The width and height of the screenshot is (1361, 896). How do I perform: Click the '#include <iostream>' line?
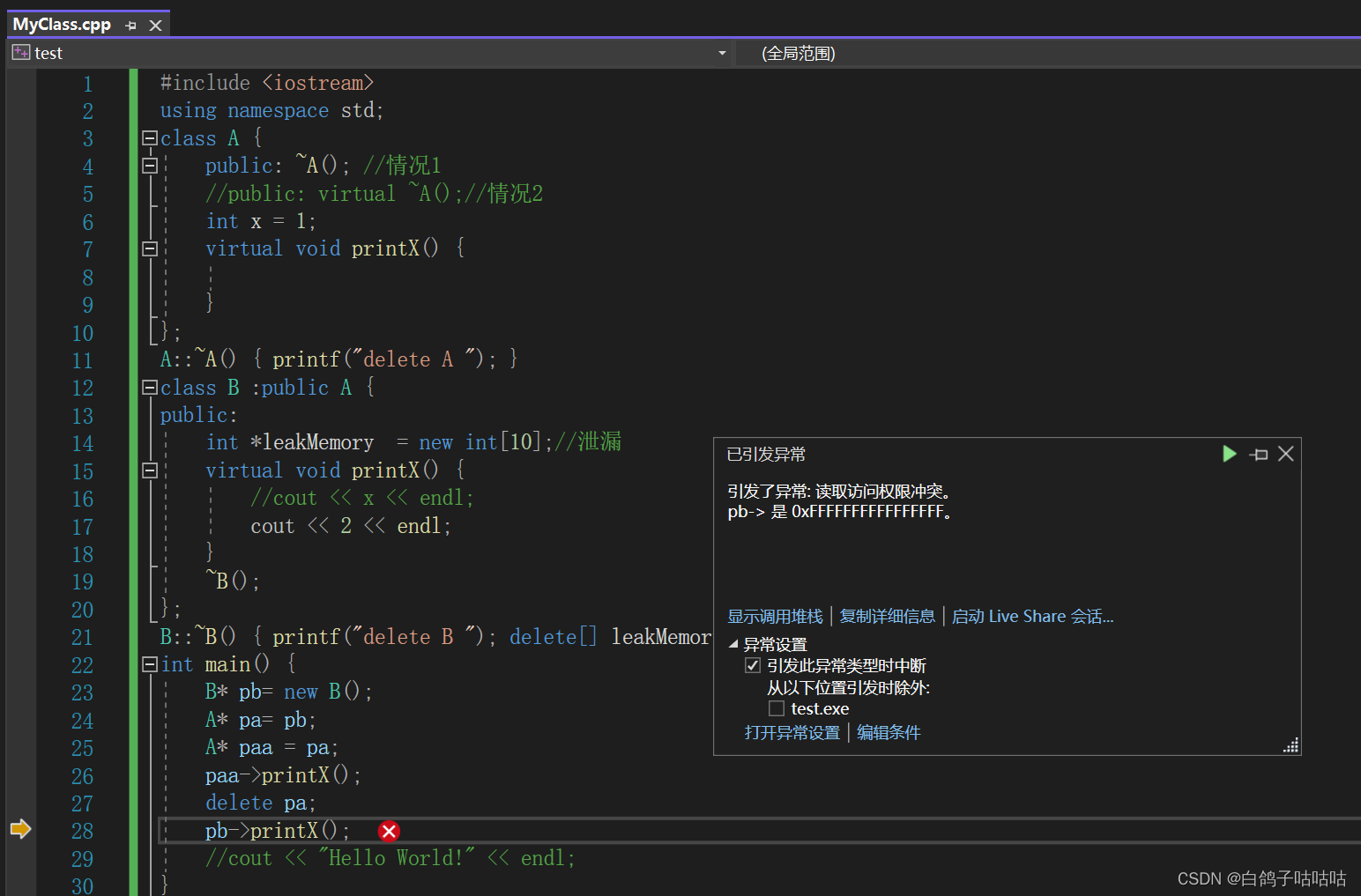point(267,83)
